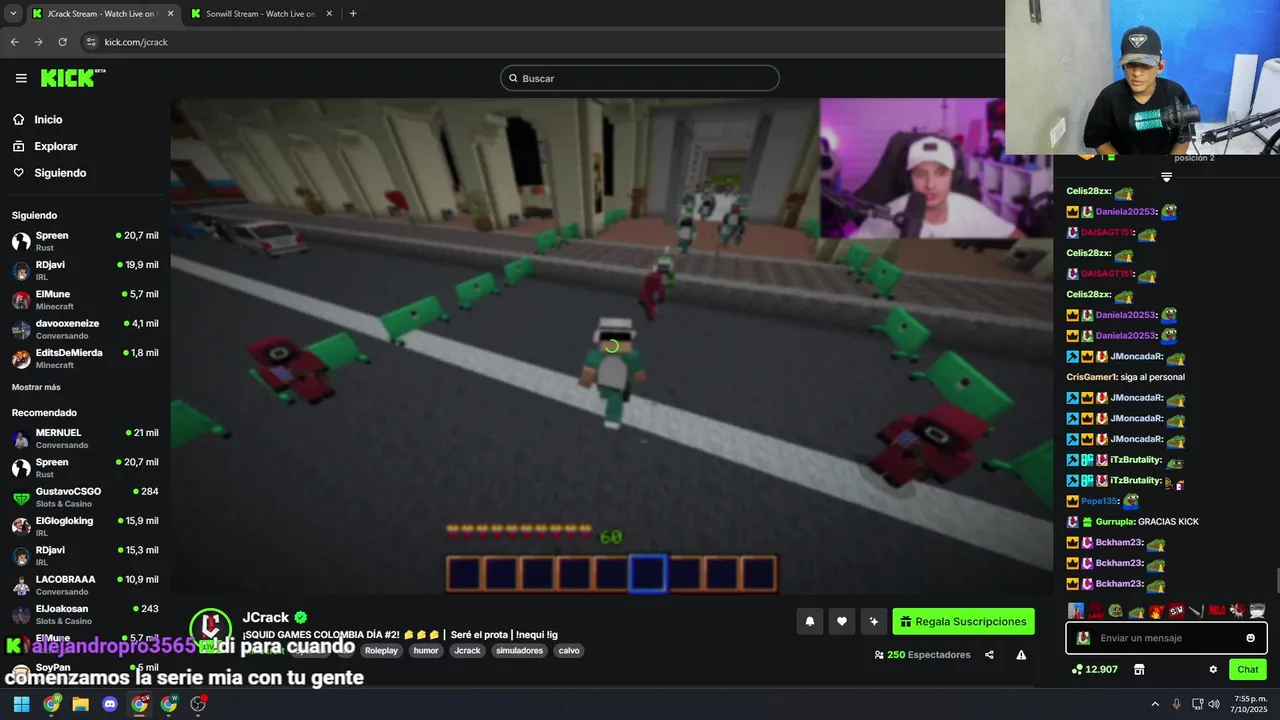Open GustavoCSGO recommended channel
Screen dimensions: 1280x720
click(x=85, y=497)
